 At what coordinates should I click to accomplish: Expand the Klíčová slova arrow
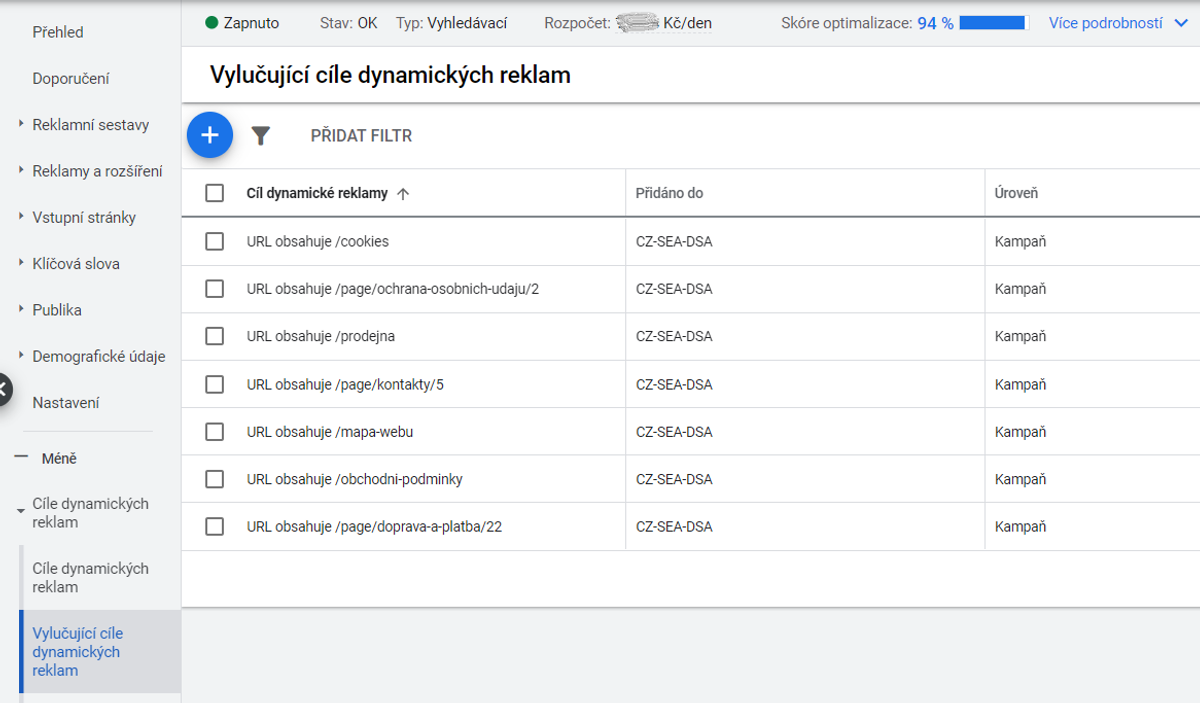(21, 263)
